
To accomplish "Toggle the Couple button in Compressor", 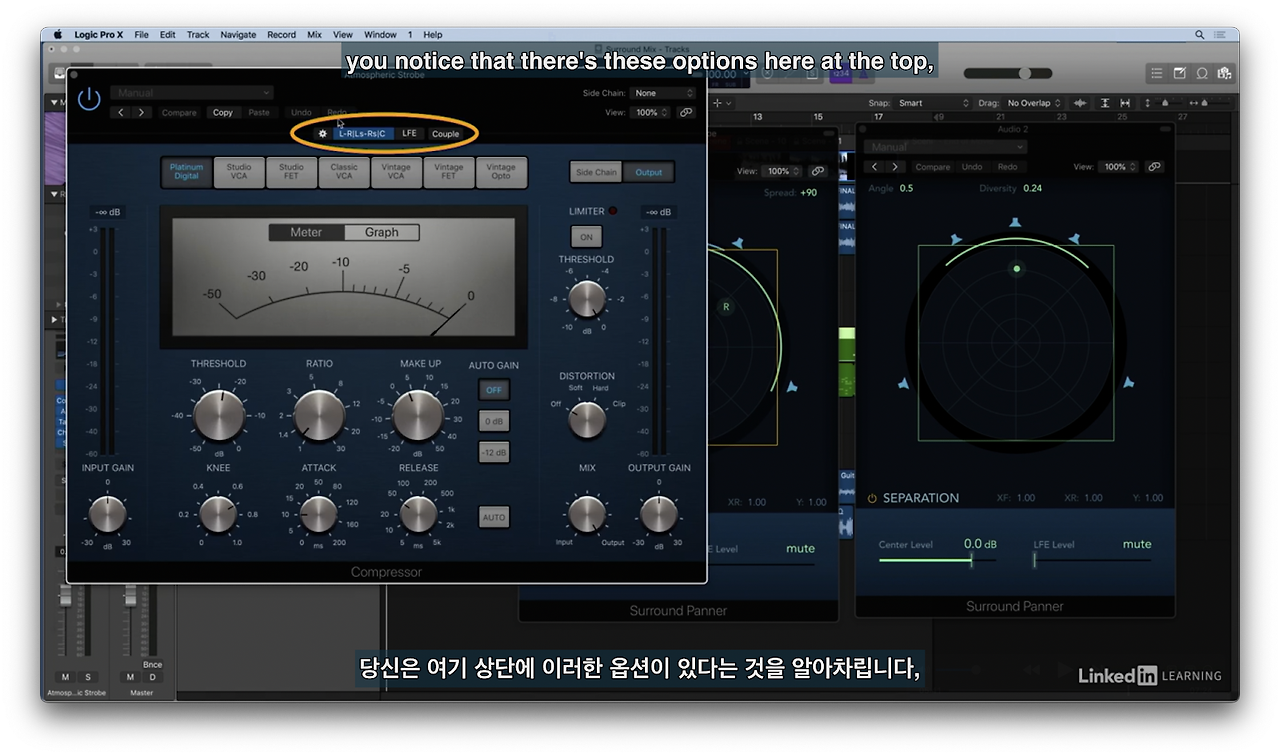I will click(446, 133).
